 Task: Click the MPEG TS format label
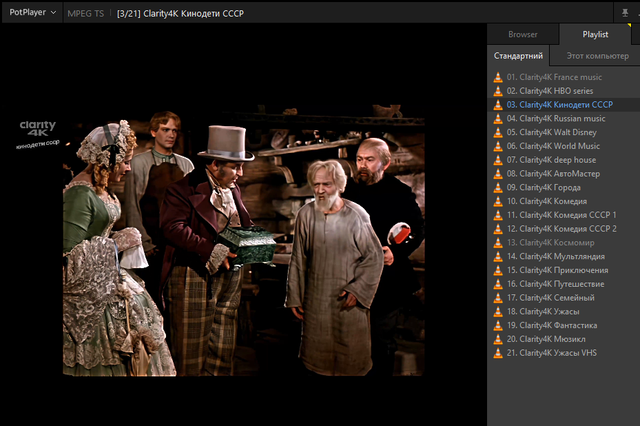(x=86, y=13)
